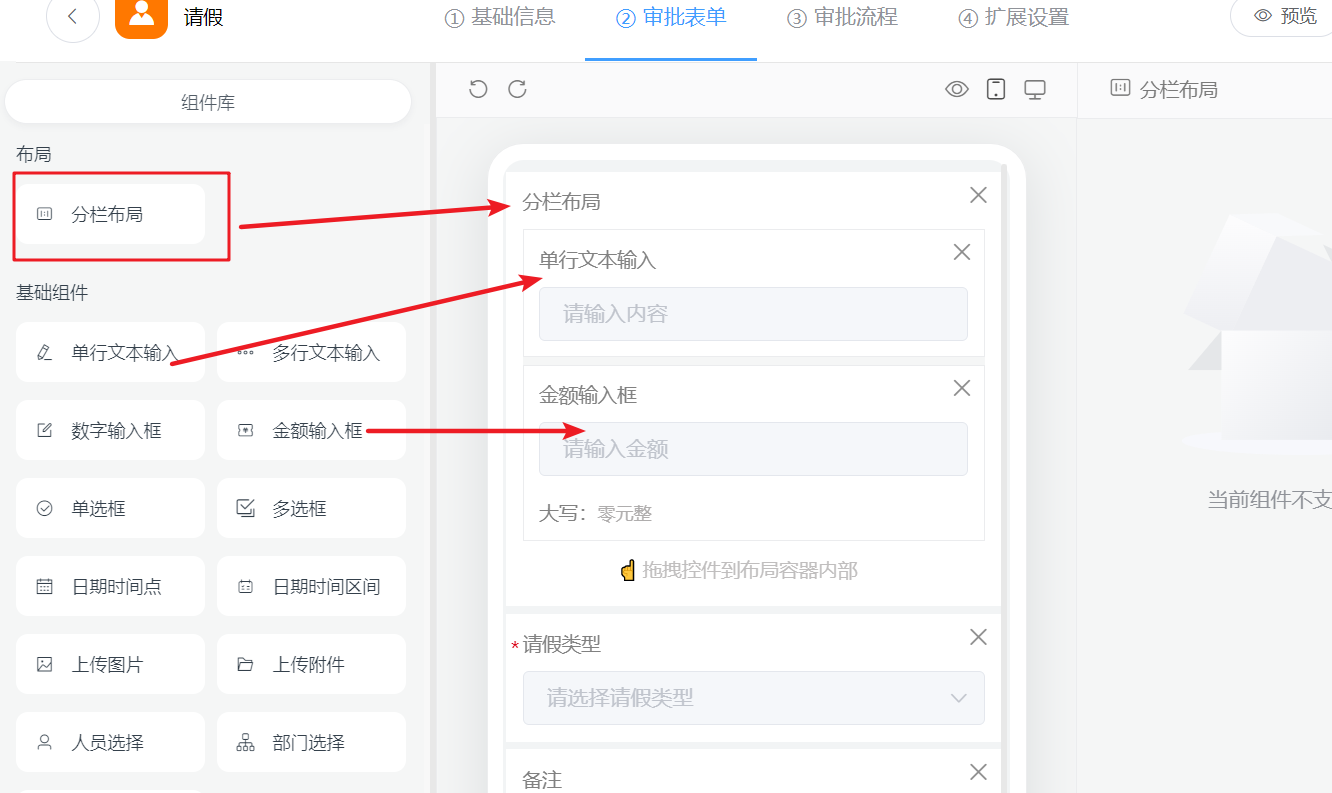Select the 单选框 component
This screenshot has height=793, width=1332.
click(110, 508)
